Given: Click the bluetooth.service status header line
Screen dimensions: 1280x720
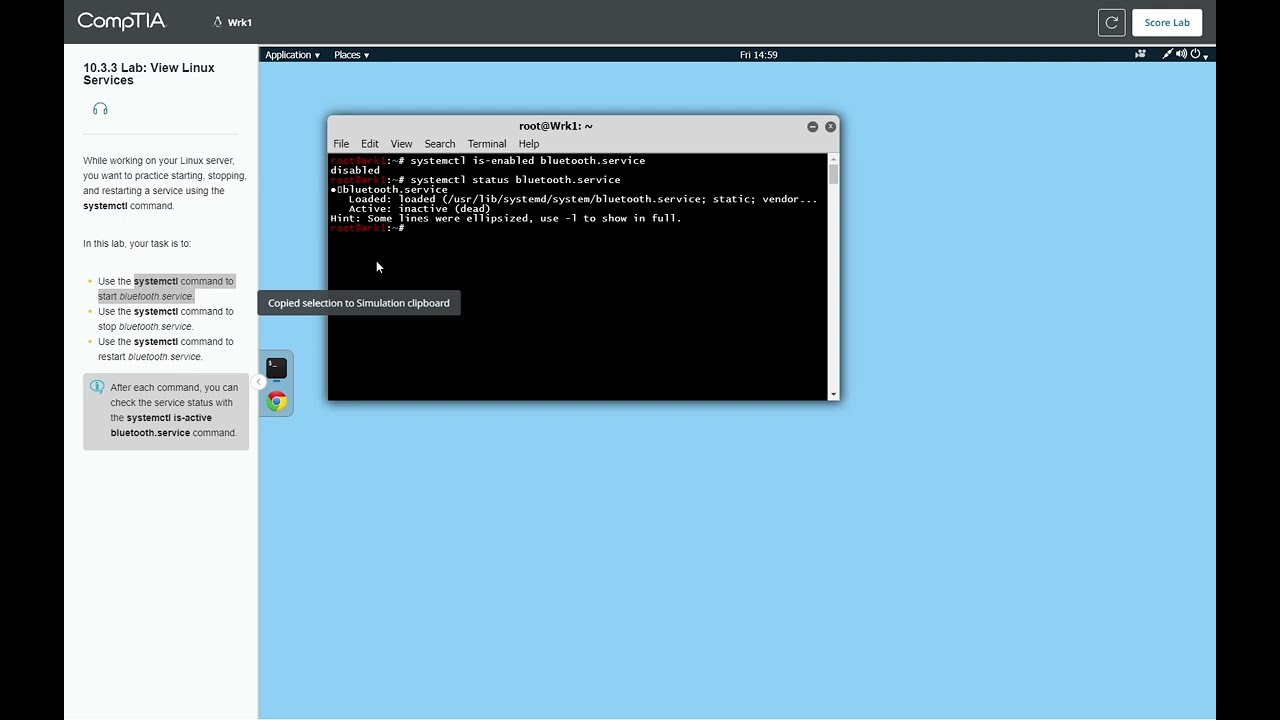Looking at the screenshot, I should click(389, 189).
